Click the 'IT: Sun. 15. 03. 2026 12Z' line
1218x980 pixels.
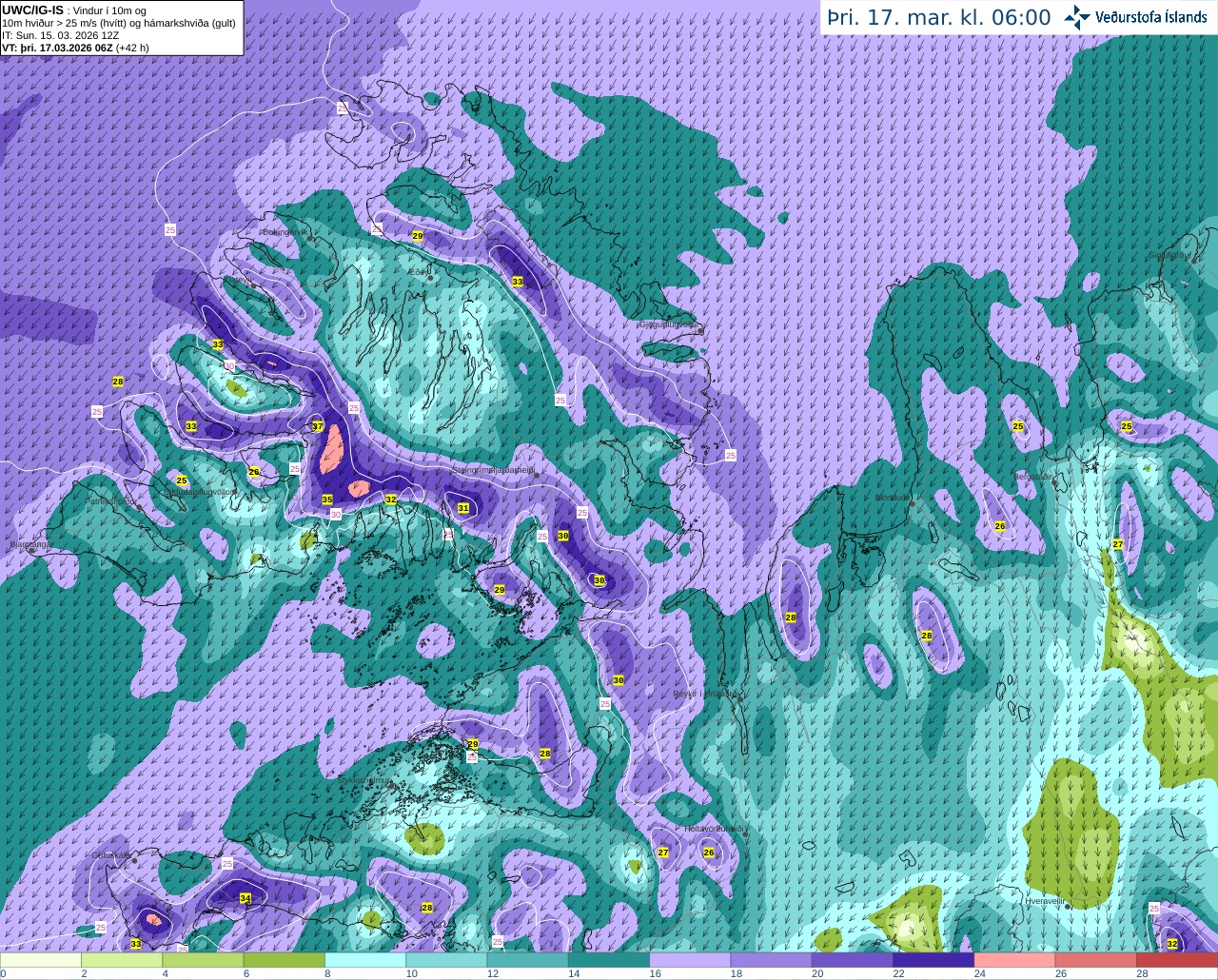coord(61,34)
